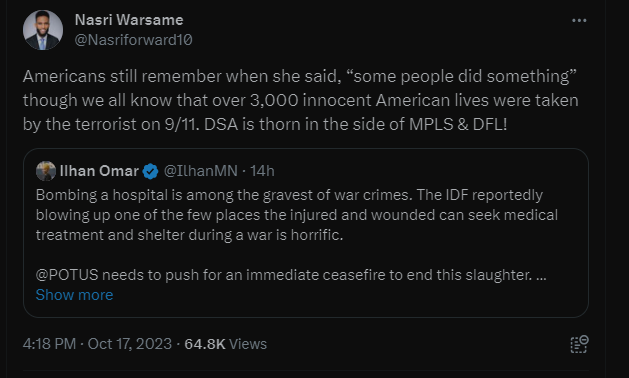Click the 64.8K Views count

tap(225, 344)
